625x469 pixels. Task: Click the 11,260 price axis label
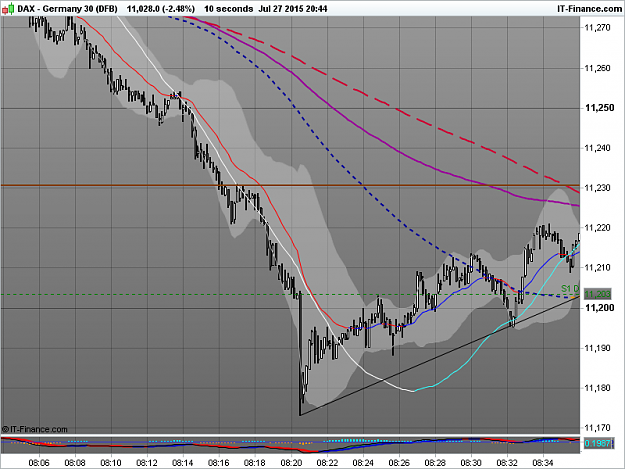597,68
